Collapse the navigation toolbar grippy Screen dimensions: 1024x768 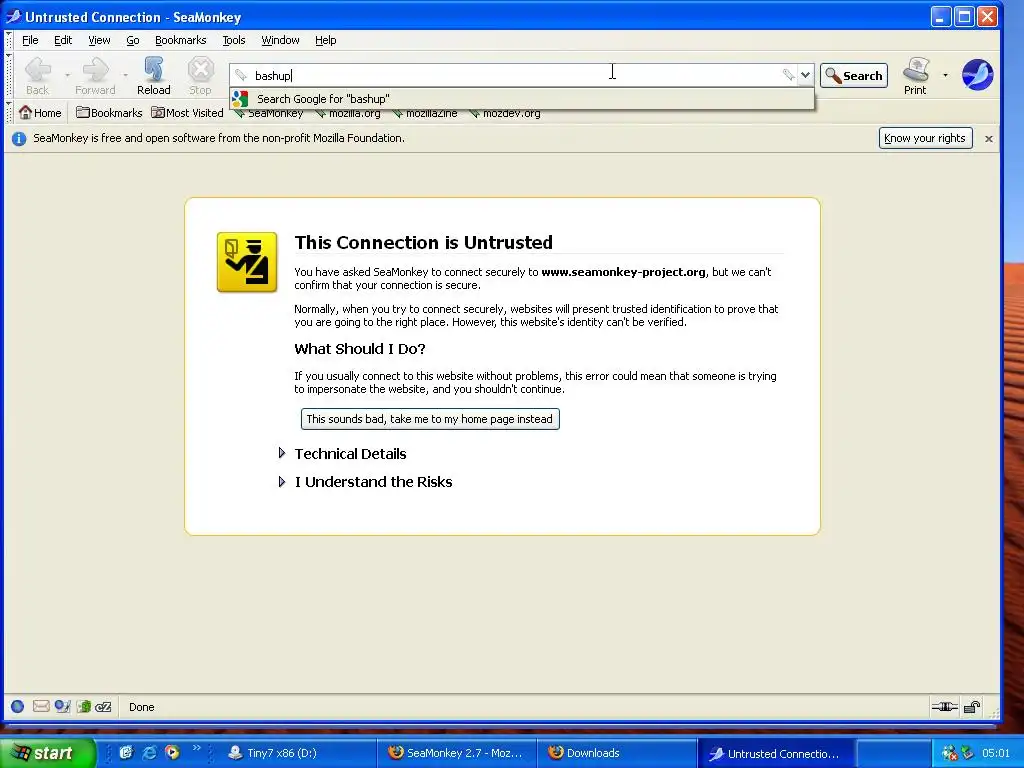[x=8, y=75]
